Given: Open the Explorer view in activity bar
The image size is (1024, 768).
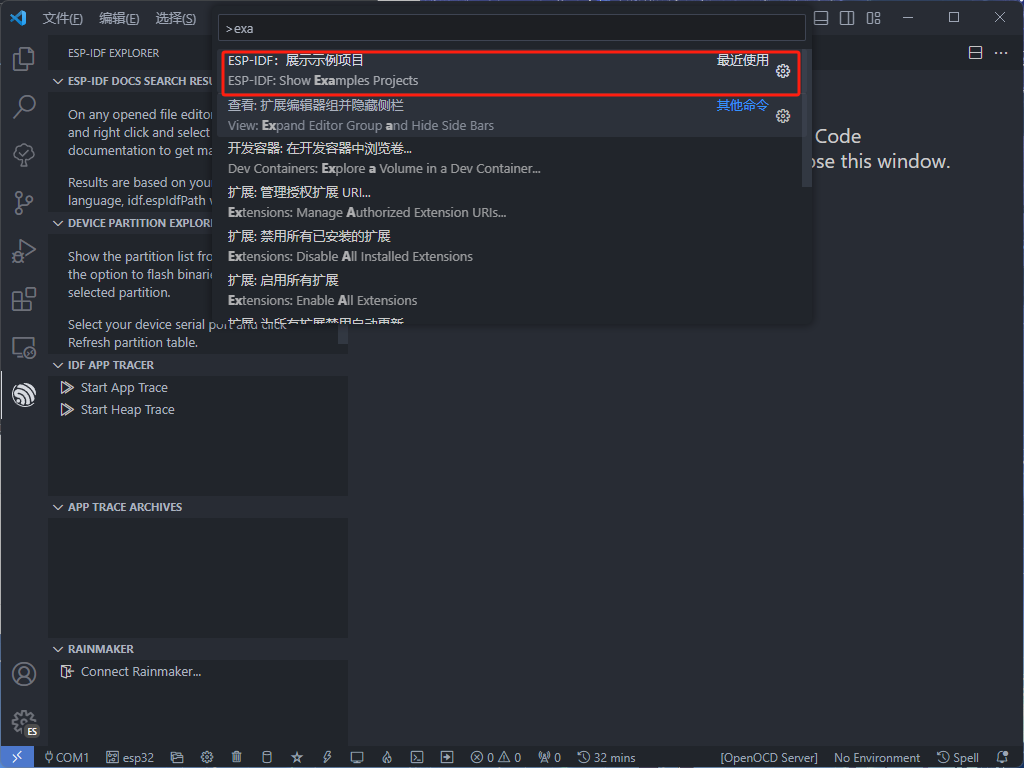Looking at the screenshot, I should (x=24, y=59).
